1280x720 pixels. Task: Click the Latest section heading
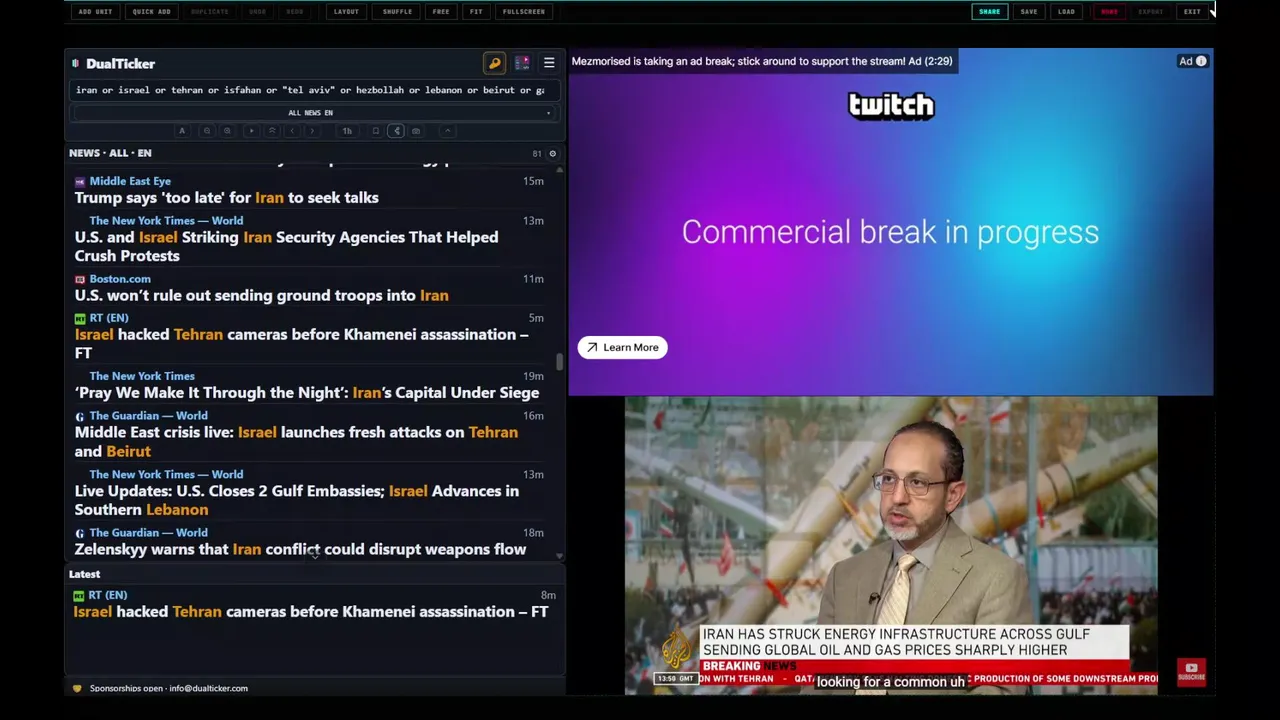(x=84, y=574)
